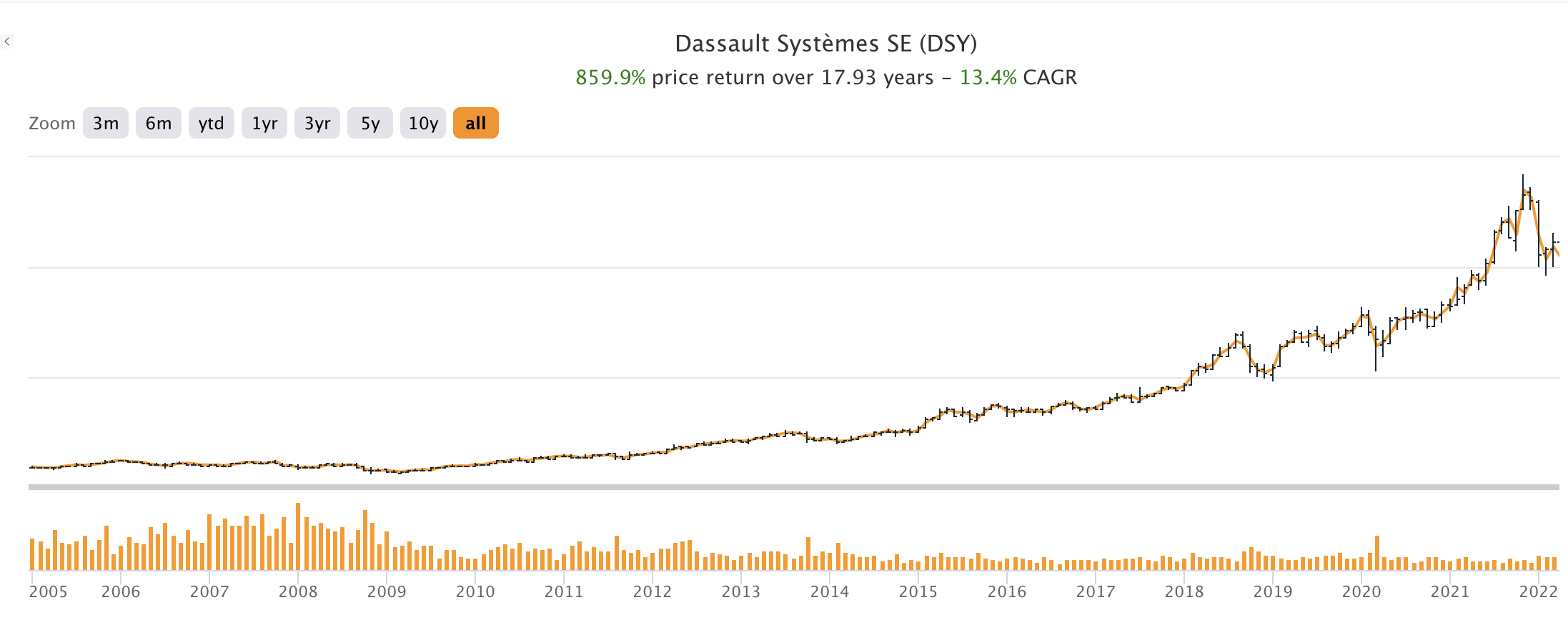Viewport: 1568px width, 620px height.
Task: Click the 2011 axis year label
Action: click(x=564, y=591)
